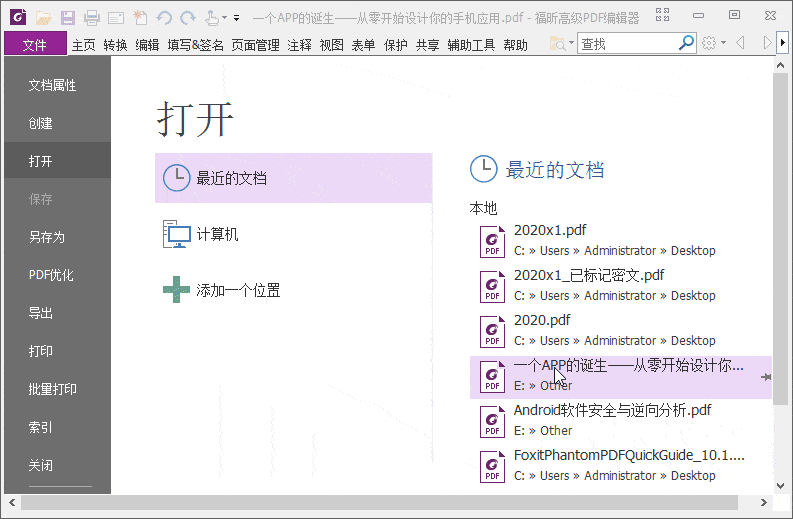Click the fullscreen toggle icon in title bar

663,16
